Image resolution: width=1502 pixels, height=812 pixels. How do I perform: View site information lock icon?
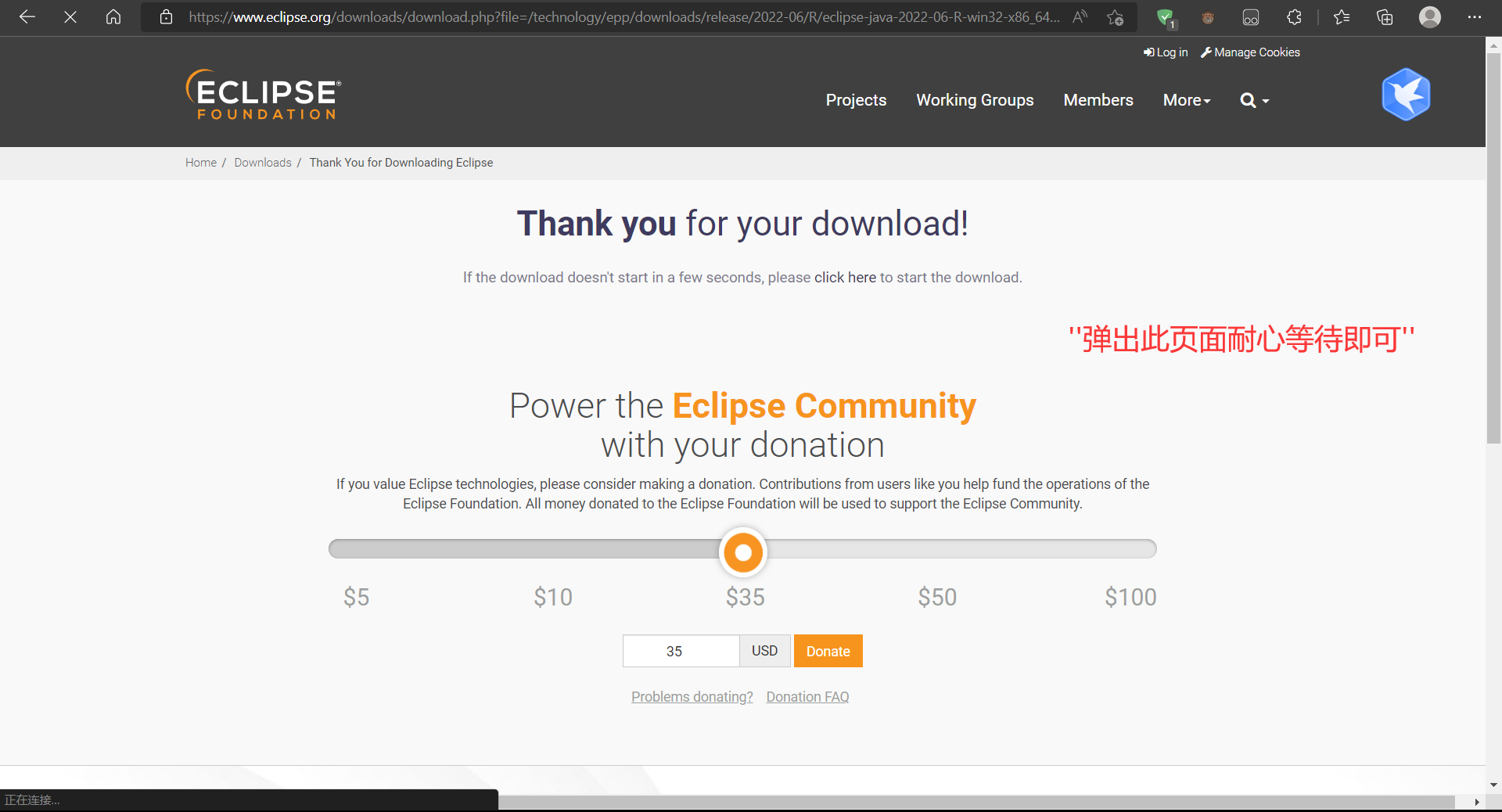click(166, 17)
